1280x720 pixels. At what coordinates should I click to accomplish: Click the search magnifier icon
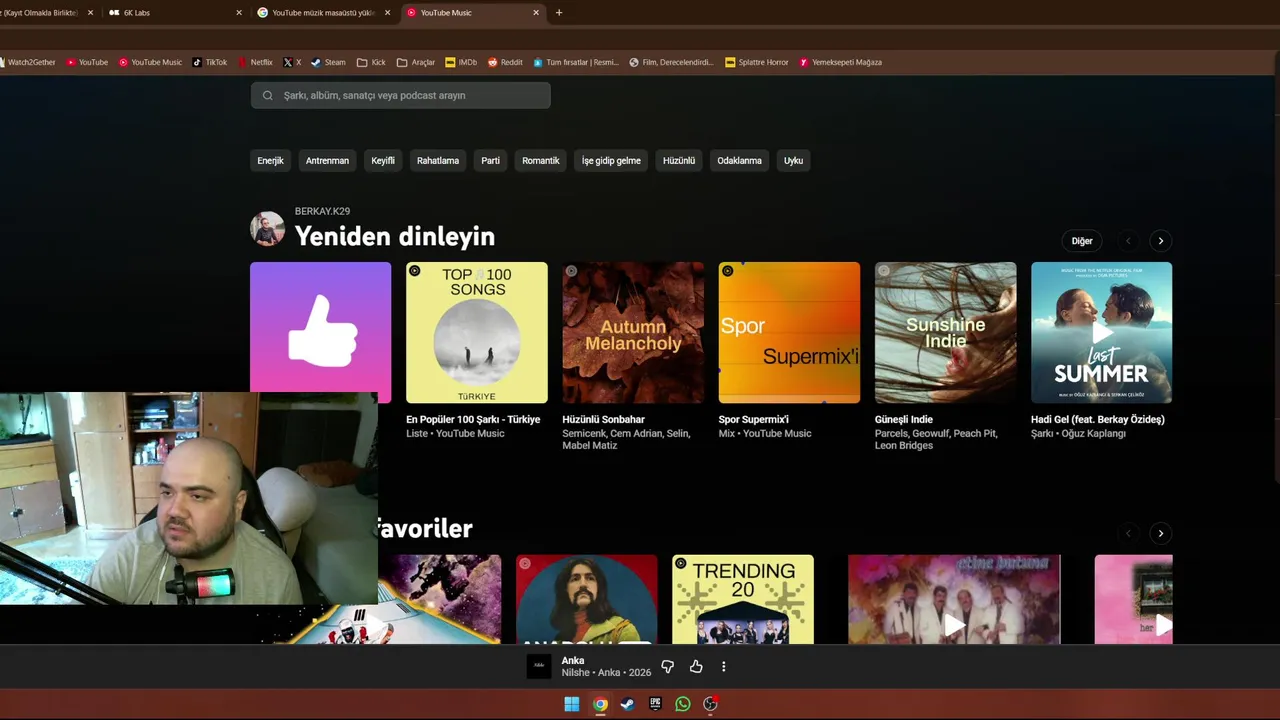point(268,96)
